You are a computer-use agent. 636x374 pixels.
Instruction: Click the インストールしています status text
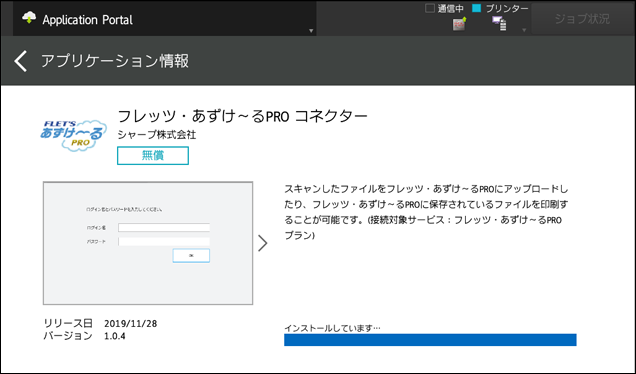click(332, 328)
